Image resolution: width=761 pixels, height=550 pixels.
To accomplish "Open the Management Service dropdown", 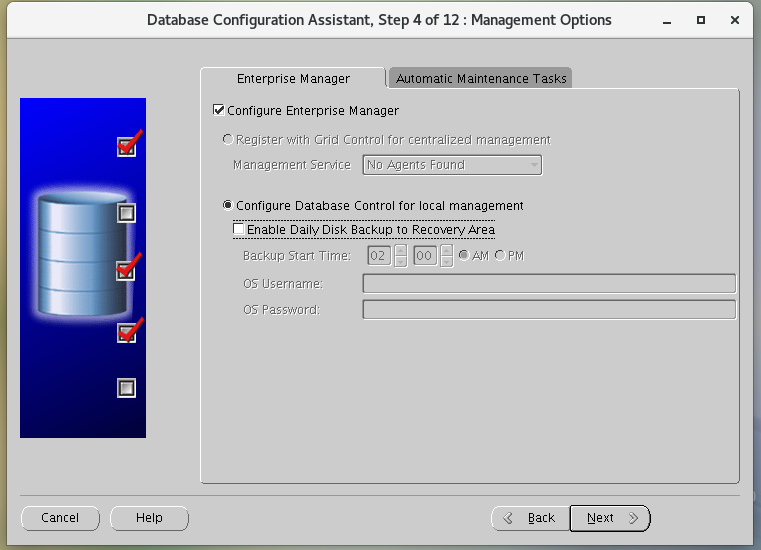I will 452,165.
